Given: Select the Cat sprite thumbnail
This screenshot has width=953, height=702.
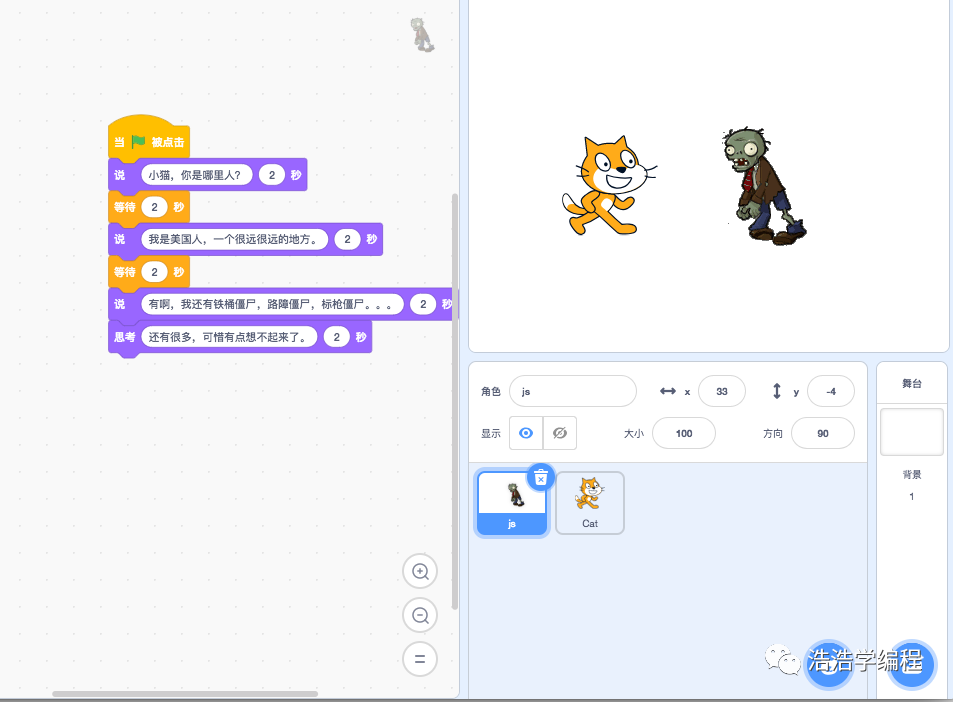Looking at the screenshot, I should [x=590, y=503].
